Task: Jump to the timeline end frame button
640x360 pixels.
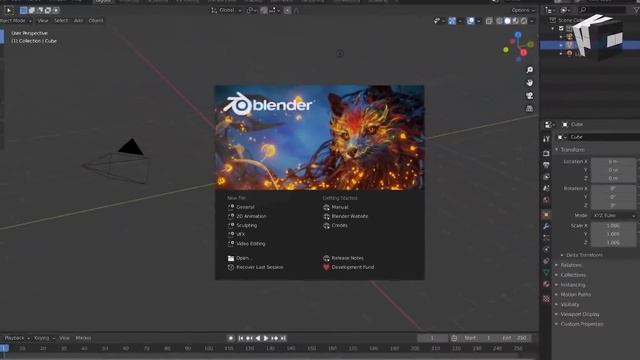Action: coord(283,338)
